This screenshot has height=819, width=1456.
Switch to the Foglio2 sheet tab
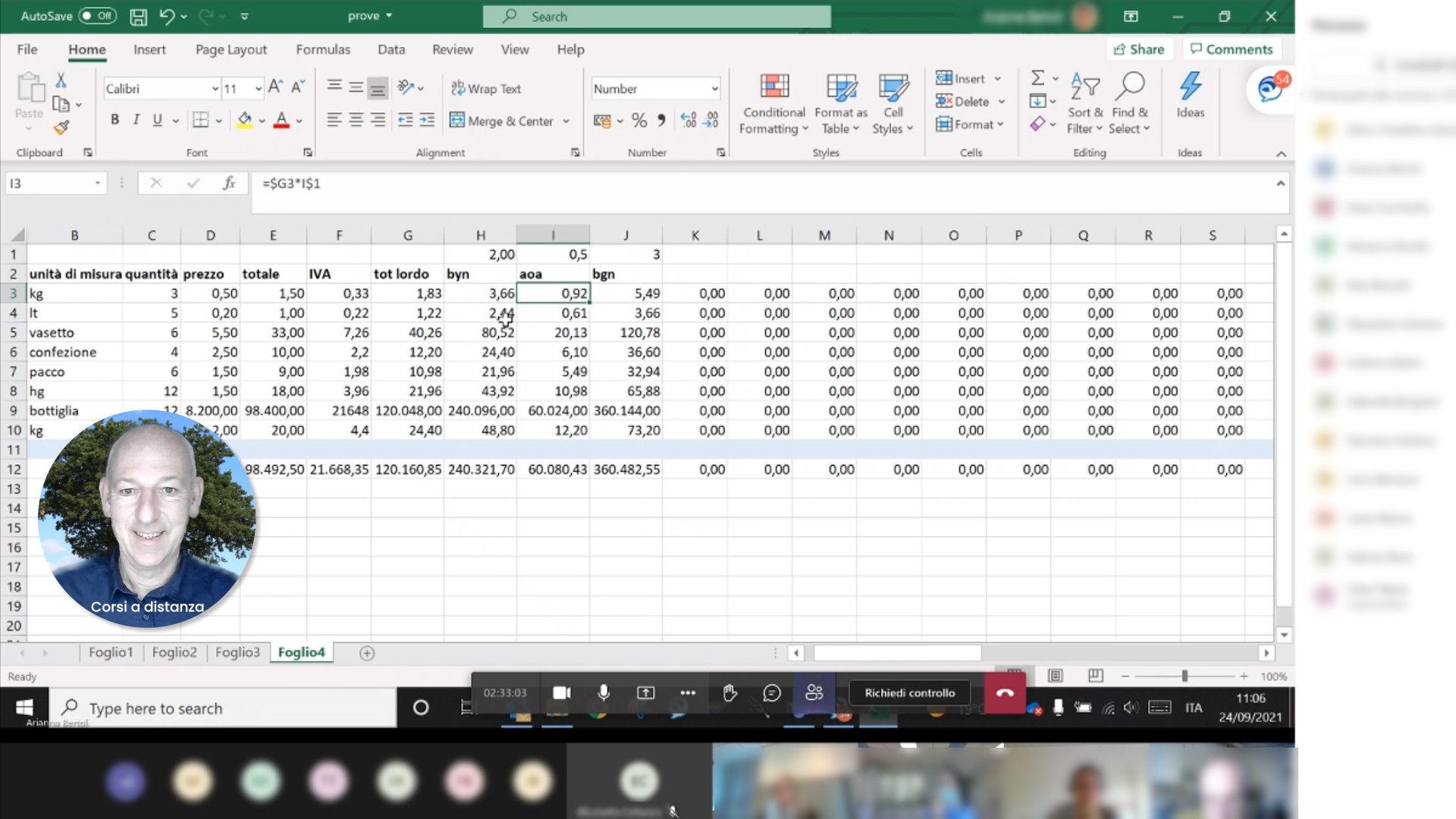tap(174, 652)
